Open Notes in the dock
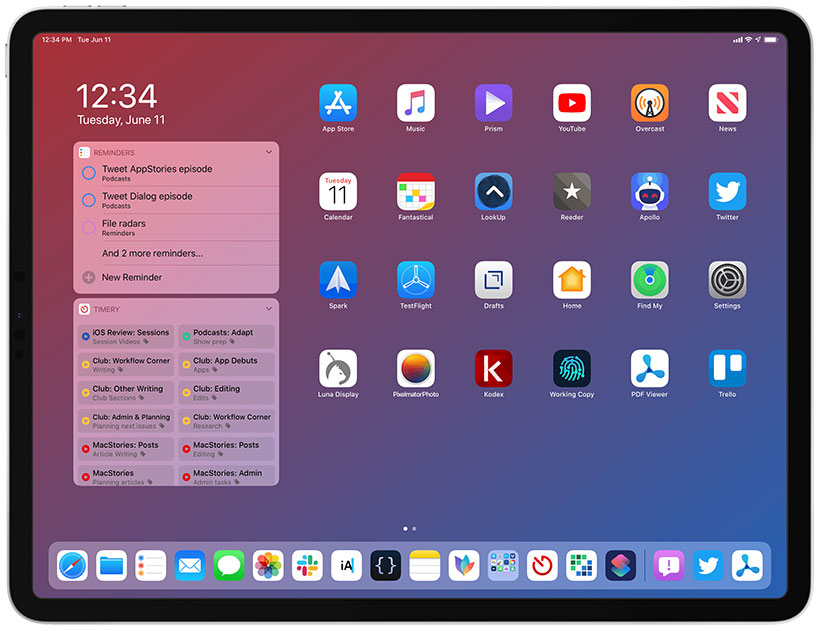Viewport: 820px width, 631px height. point(425,566)
